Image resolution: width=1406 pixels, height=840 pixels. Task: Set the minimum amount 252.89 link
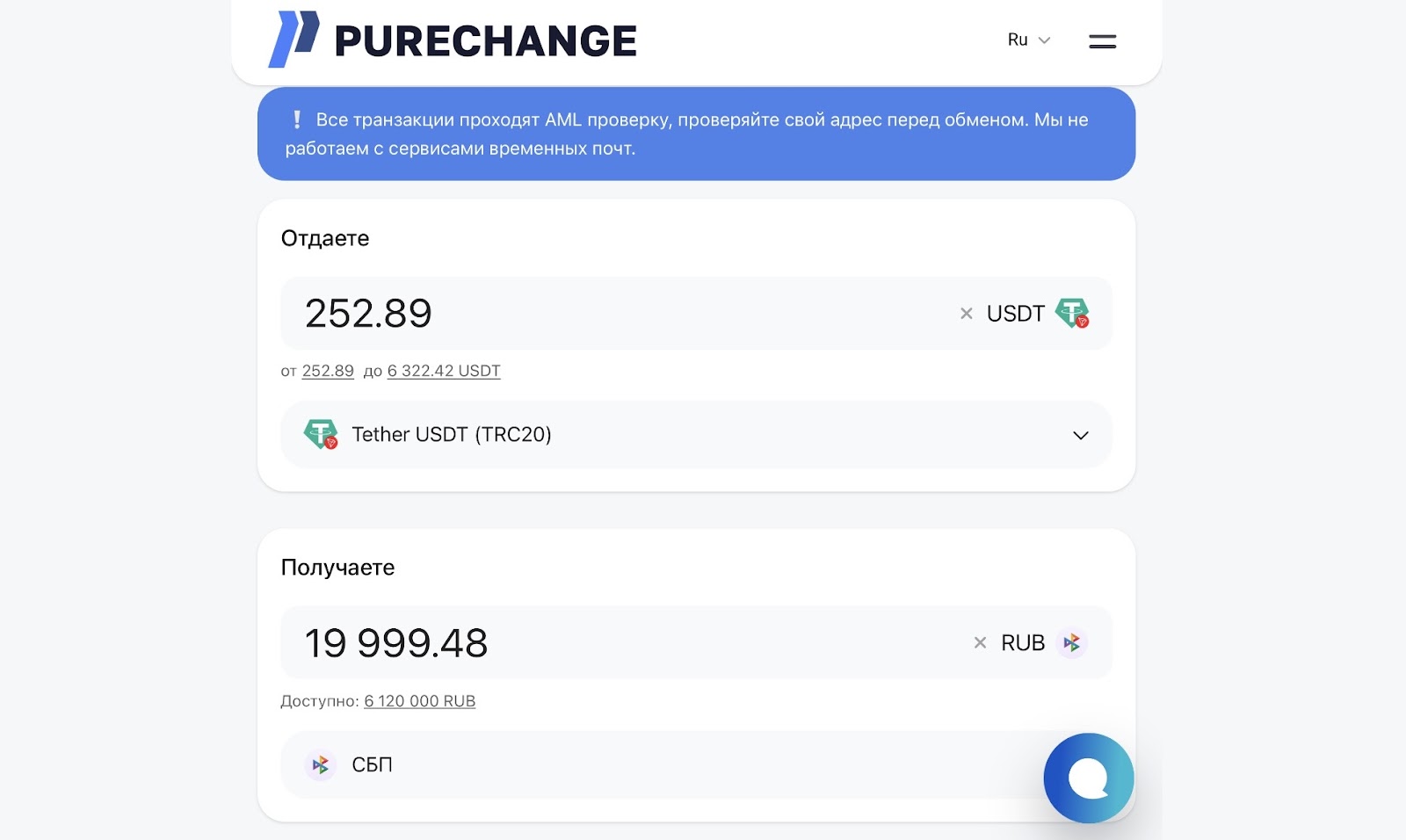click(x=328, y=371)
